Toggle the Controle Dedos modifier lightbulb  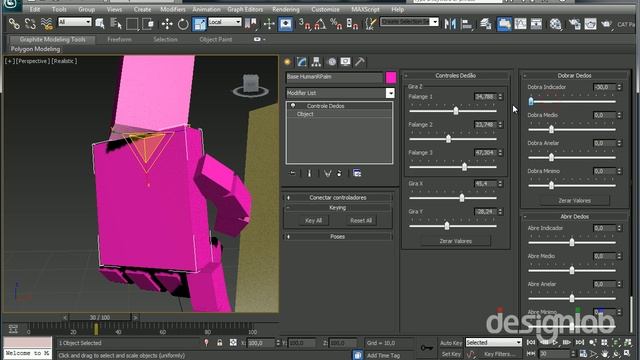pos(293,106)
